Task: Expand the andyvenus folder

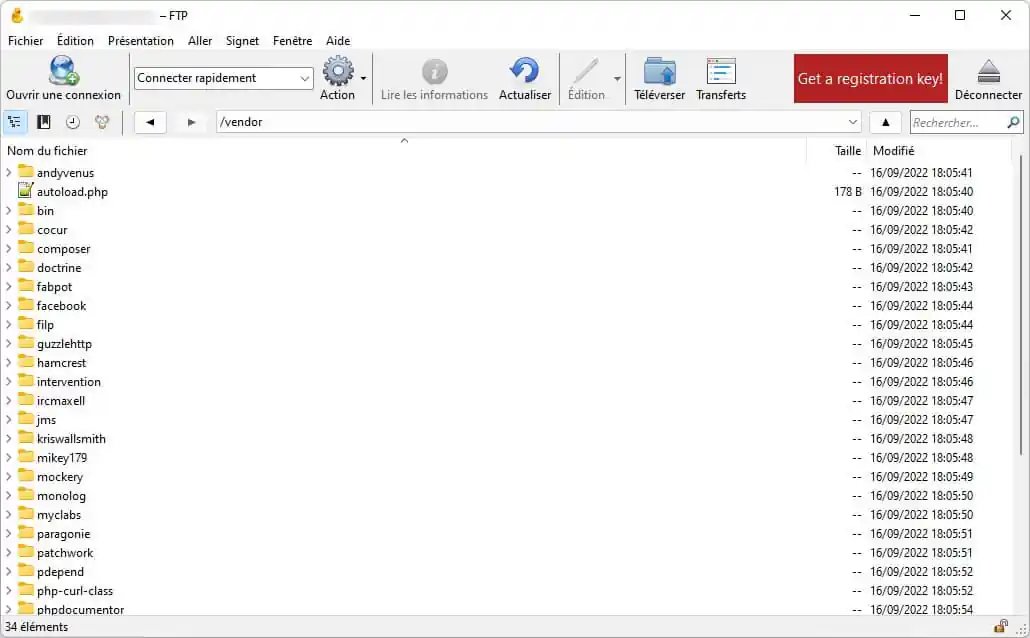Action: click(x=9, y=172)
